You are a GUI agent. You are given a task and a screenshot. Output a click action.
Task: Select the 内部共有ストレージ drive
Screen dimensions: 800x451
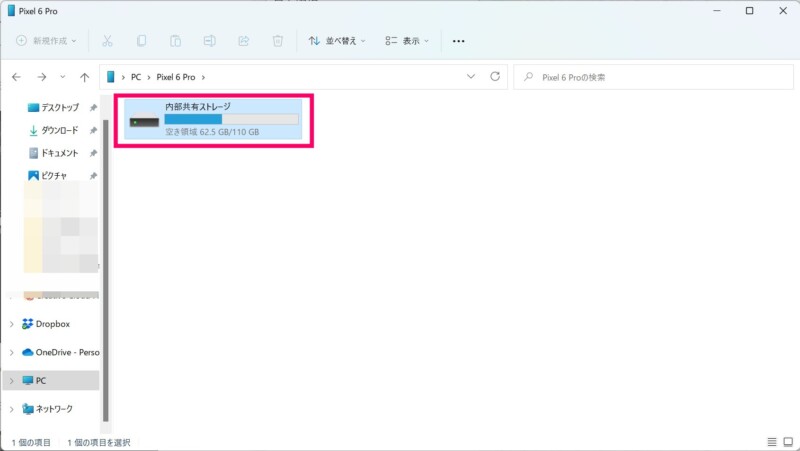(213, 119)
